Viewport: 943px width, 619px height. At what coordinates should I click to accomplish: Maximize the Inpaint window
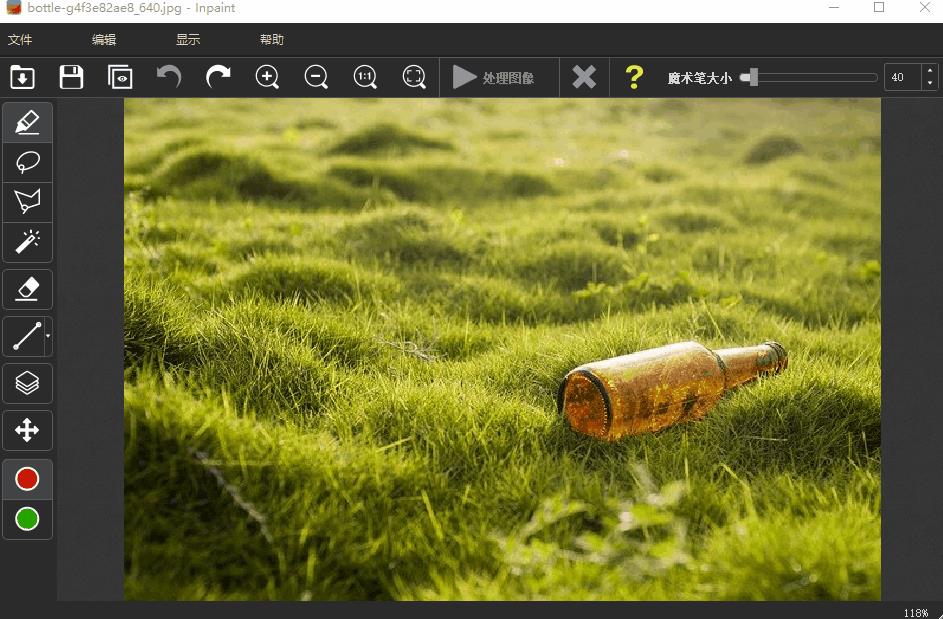(x=879, y=8)
